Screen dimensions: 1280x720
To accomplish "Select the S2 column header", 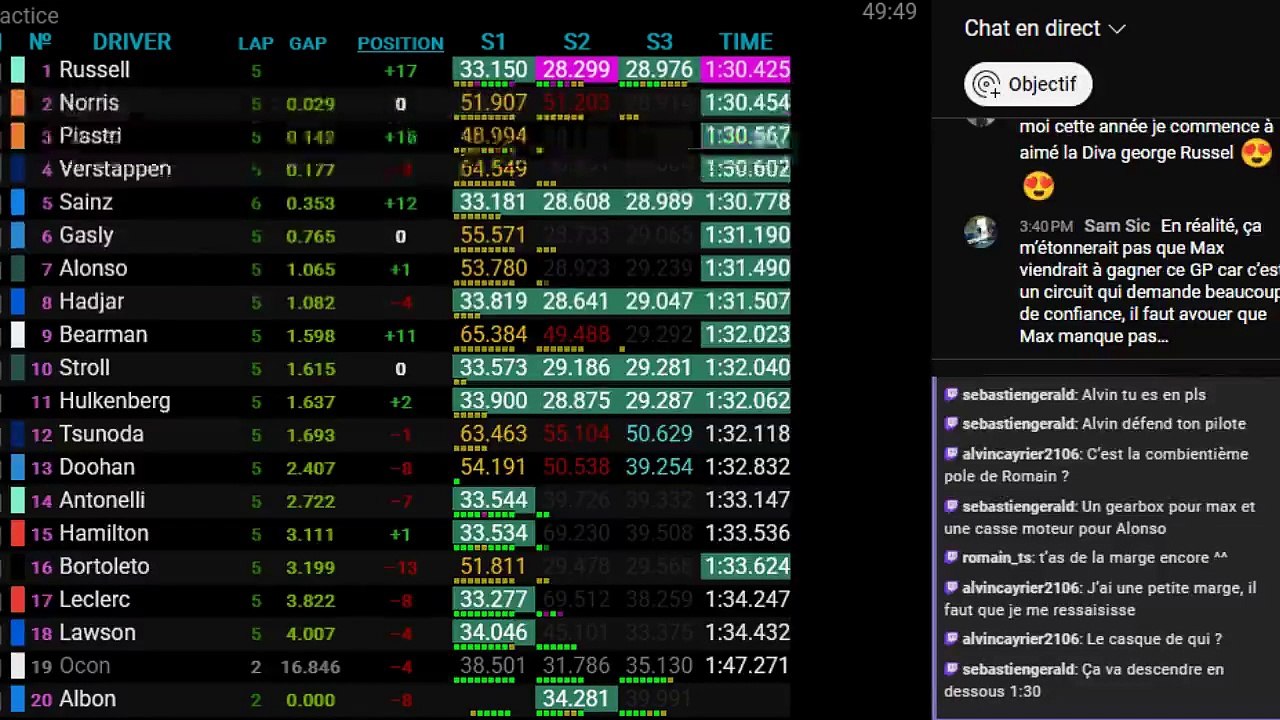I will coord(576,42).
